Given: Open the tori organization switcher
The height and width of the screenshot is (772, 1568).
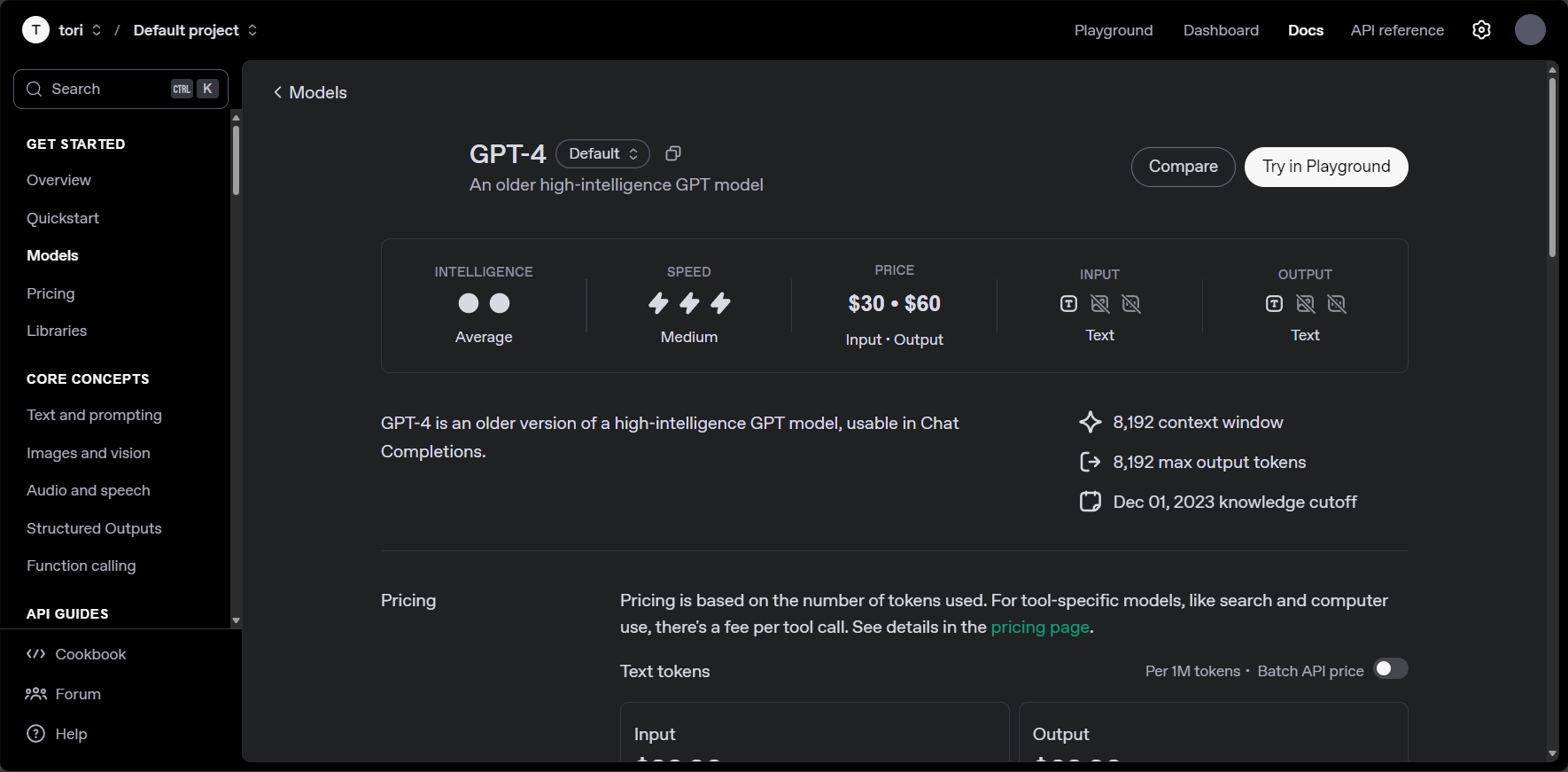Looking at the screenshot, I should 80,30.
